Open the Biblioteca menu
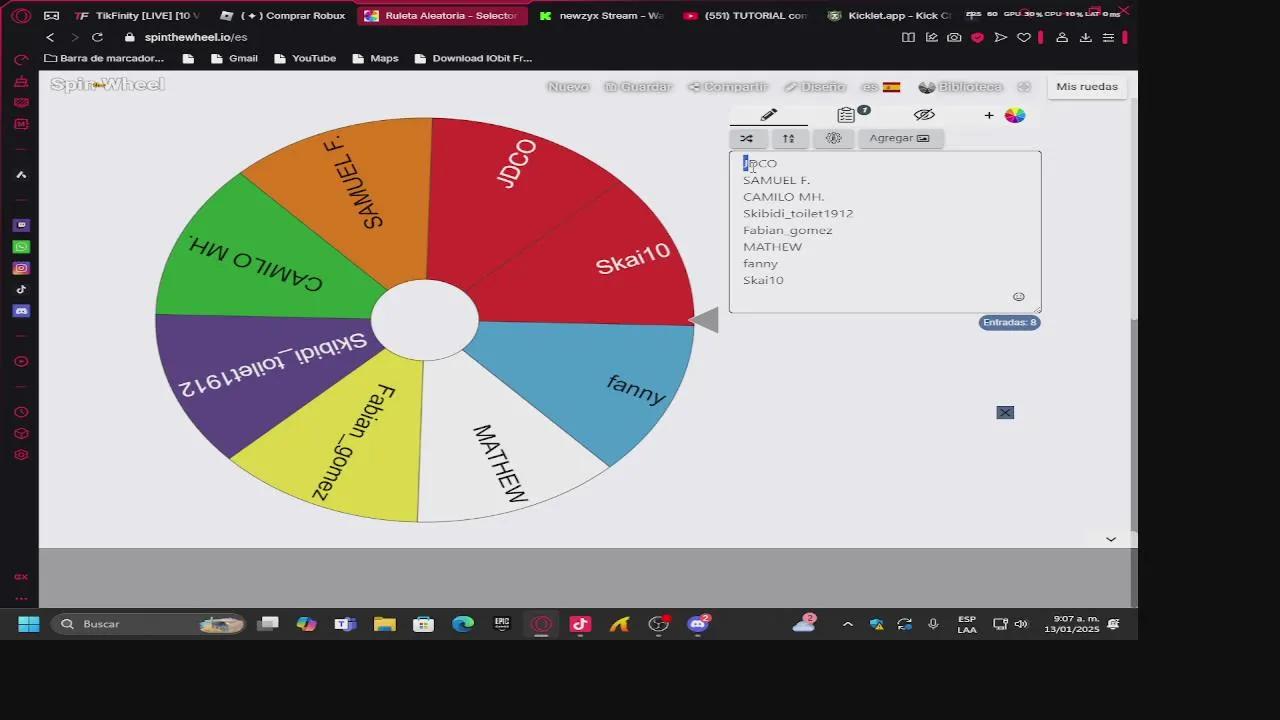Screen dimensions: 1280x720 (960, 87)
